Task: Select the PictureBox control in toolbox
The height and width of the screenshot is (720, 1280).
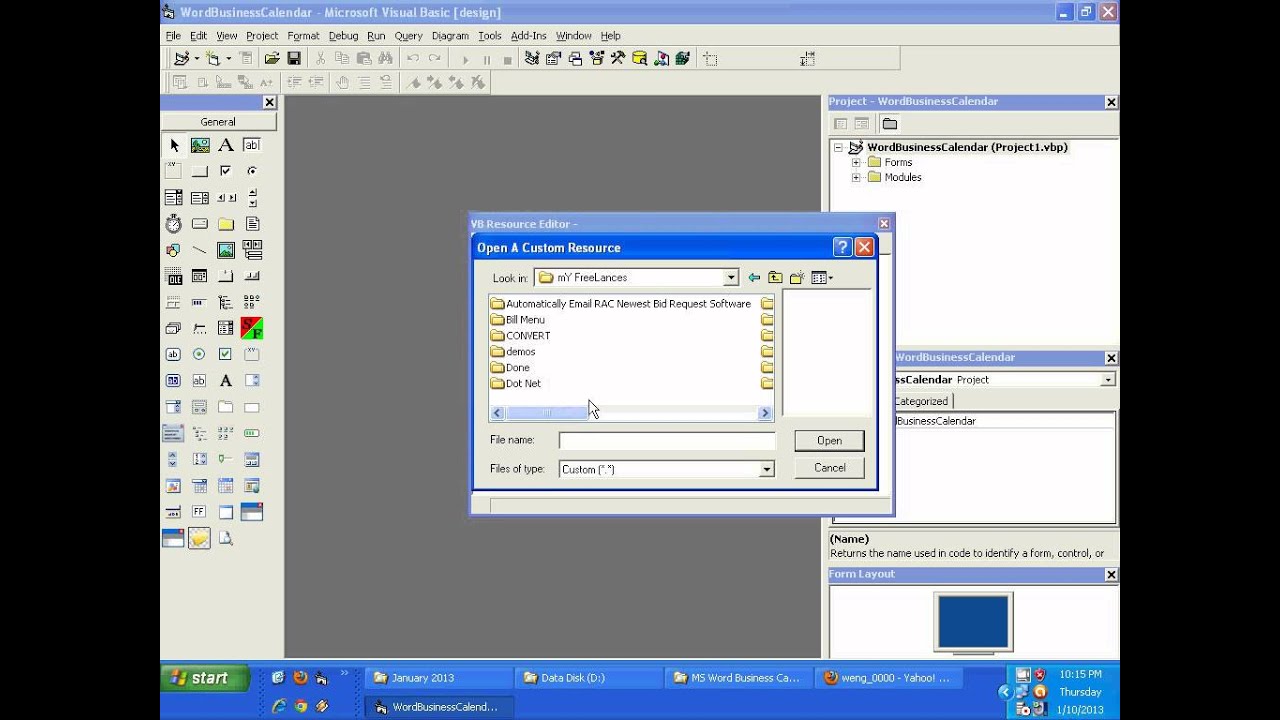Action: click(x=200, y=145)
